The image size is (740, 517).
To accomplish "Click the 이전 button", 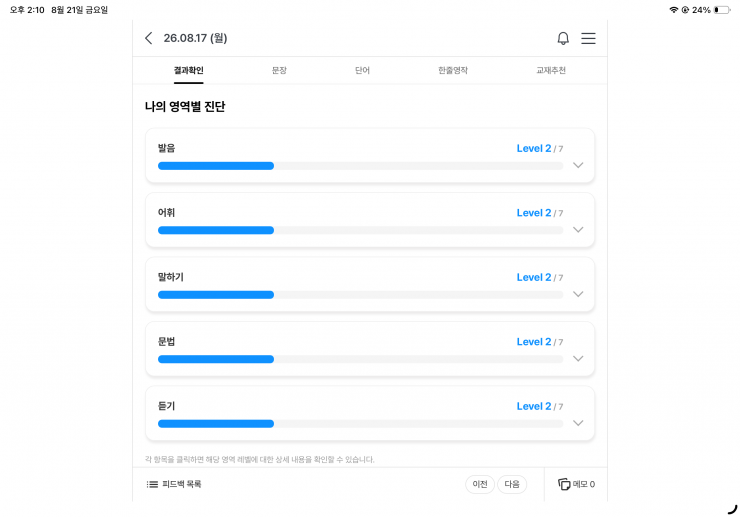I will pos(480,484).
